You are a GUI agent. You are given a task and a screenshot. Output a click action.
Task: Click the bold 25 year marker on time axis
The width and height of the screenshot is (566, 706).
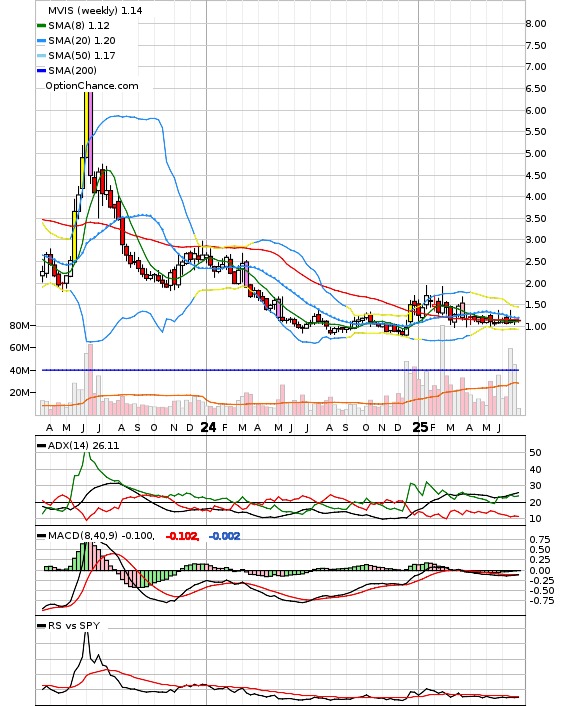click(420, 427)
